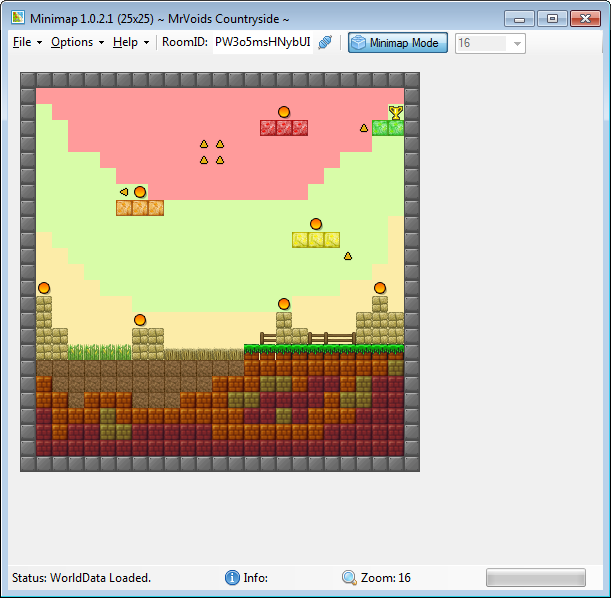Click the RoomID input field
The image size is (611, 598).
(x=263, y=42)
